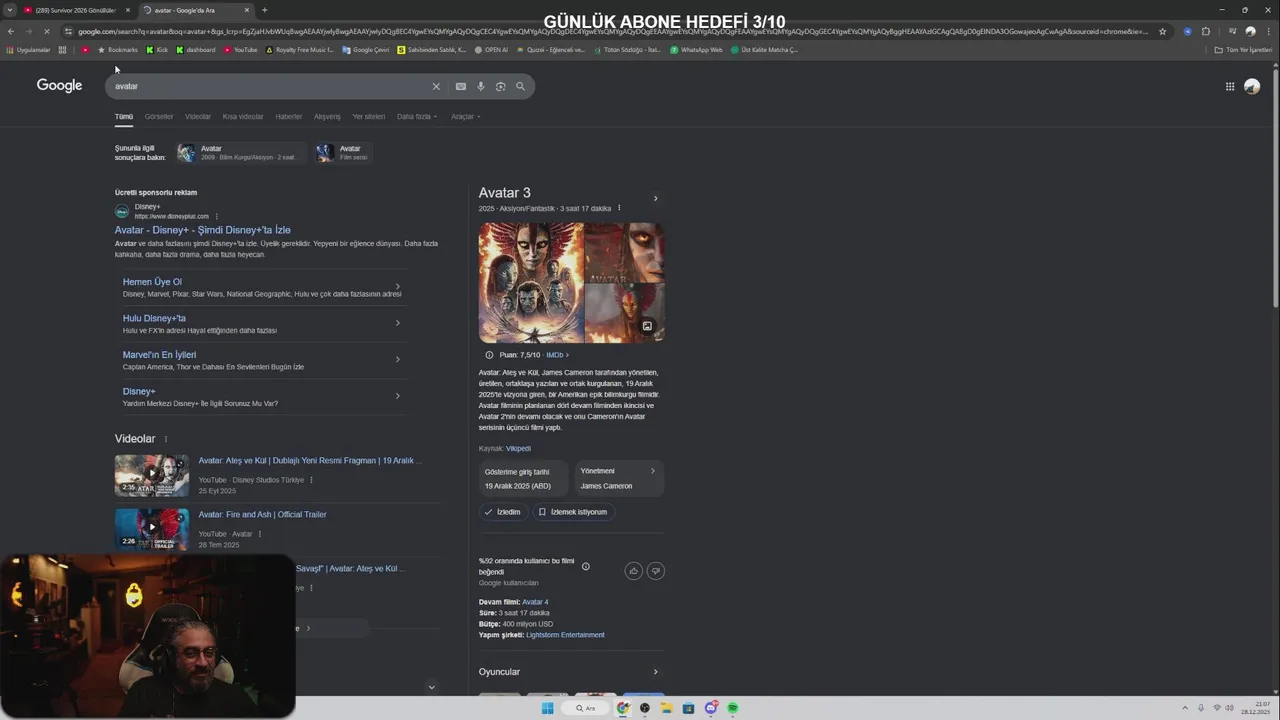Expand the Yönetmeni James Cameron card
The image size is (1280, 720).
[619, 478]
